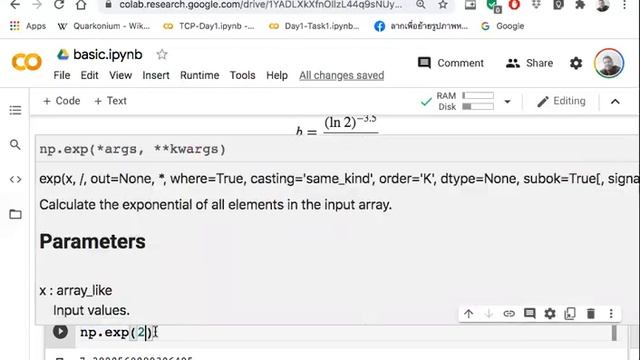Open cell more actions menu
The width and height of the screenshot is (640, 360).
(x=611, y=313)
